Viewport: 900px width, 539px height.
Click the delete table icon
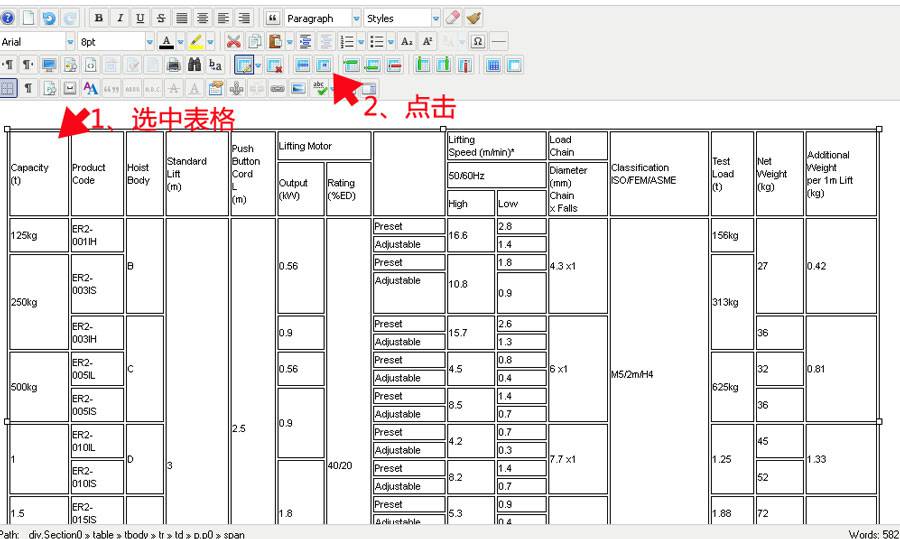[x=274, y=65]
